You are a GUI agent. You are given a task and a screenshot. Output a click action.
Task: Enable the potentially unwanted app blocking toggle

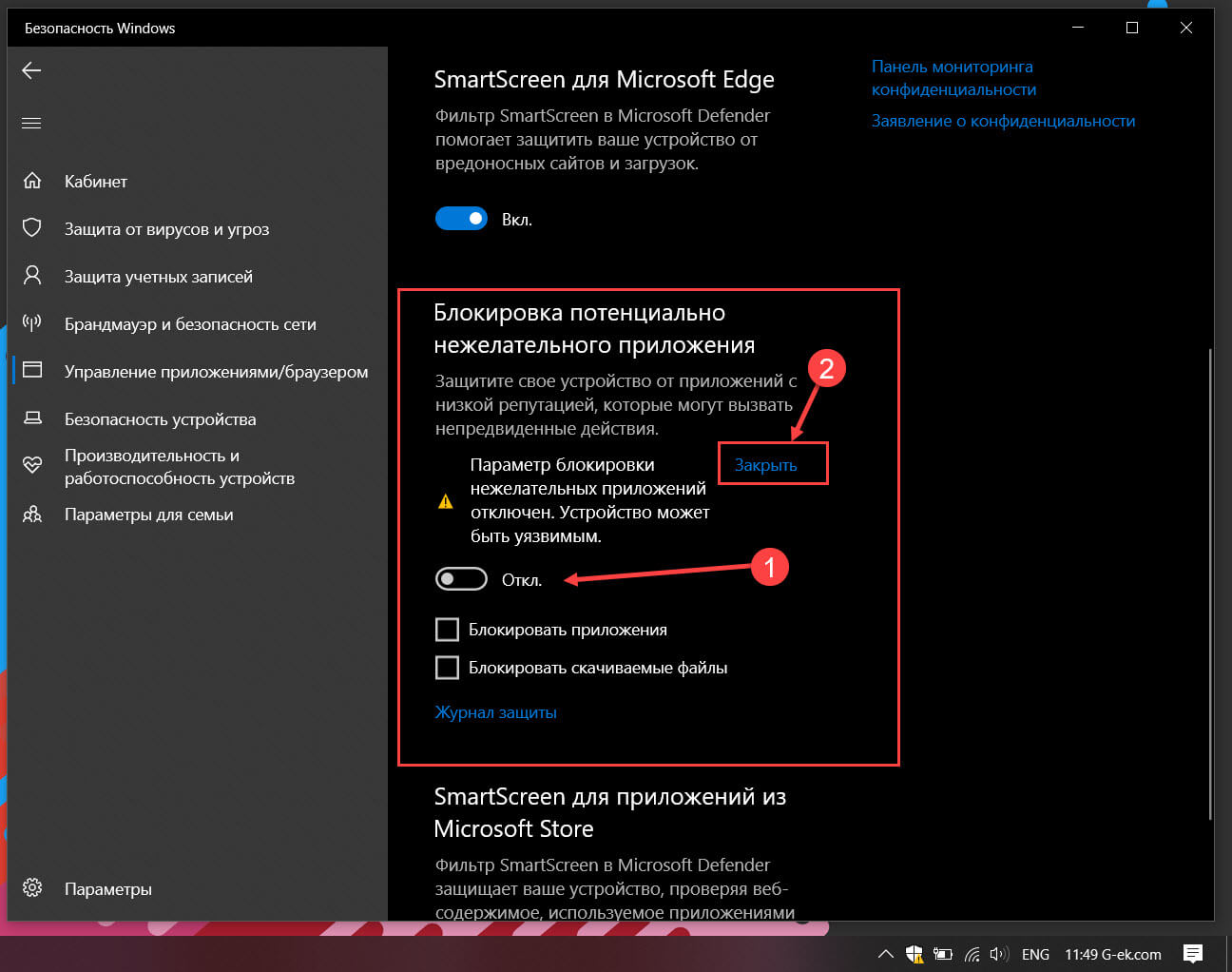point(461,579)
